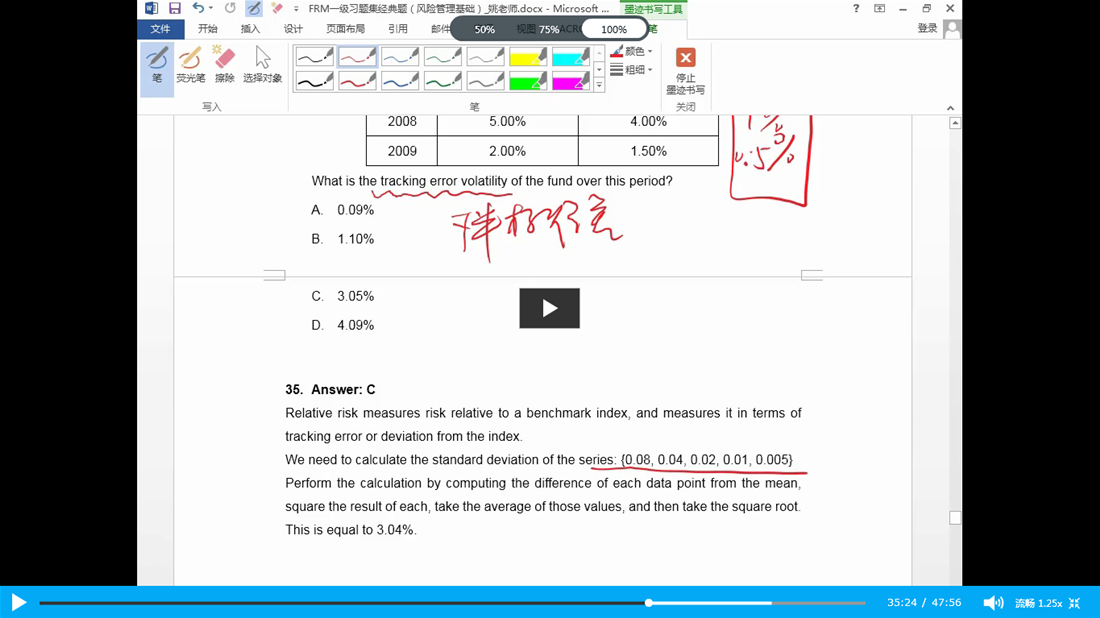Click the Undo arrow in title bar
Screen dimensions: 1100x618
click(x=199, y=8)
